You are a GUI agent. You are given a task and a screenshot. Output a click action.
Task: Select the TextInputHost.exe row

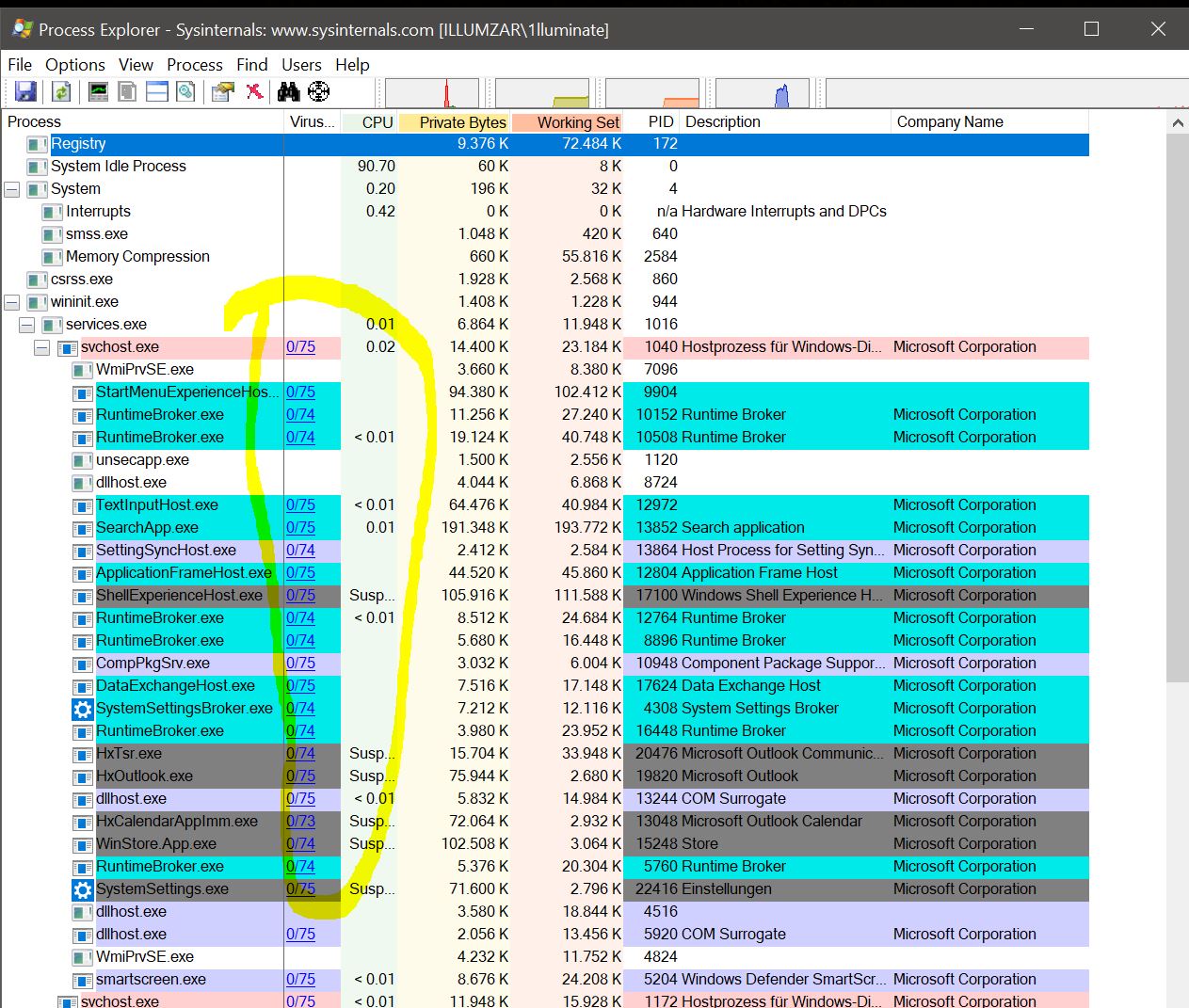(x=545, y=505)
